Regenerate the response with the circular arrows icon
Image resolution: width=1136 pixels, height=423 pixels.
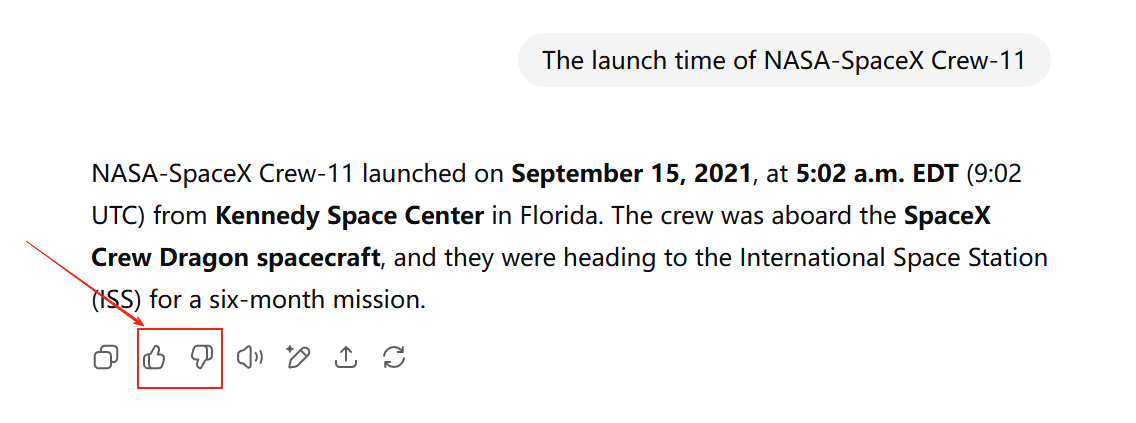pos(394,357)
